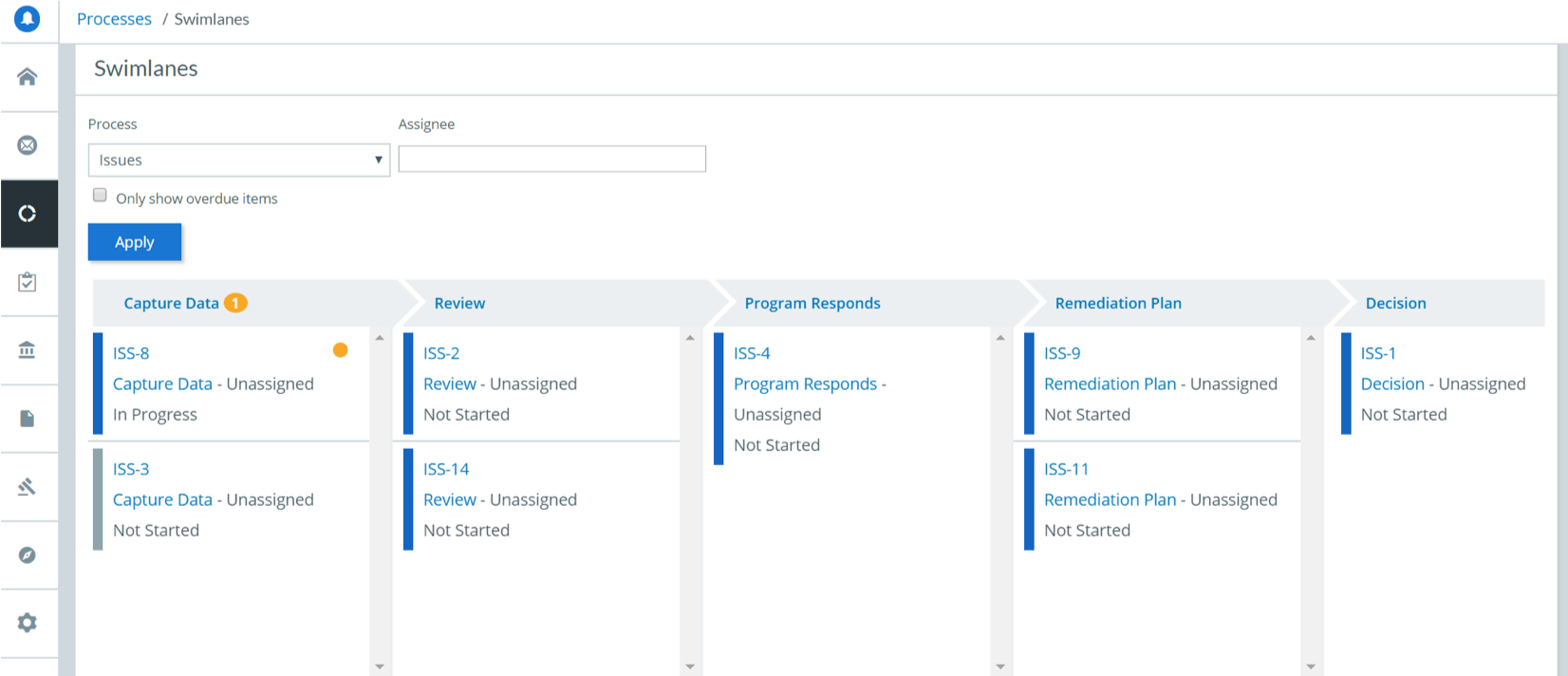This screenshot has height=676, width=1568.
Task: Expand the Process dropdown showing Issues
Action: point(238,160)
